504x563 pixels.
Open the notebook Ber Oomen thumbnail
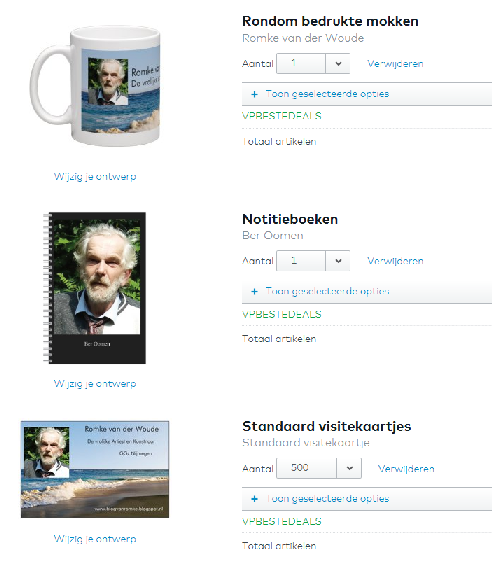coord(95,288)
